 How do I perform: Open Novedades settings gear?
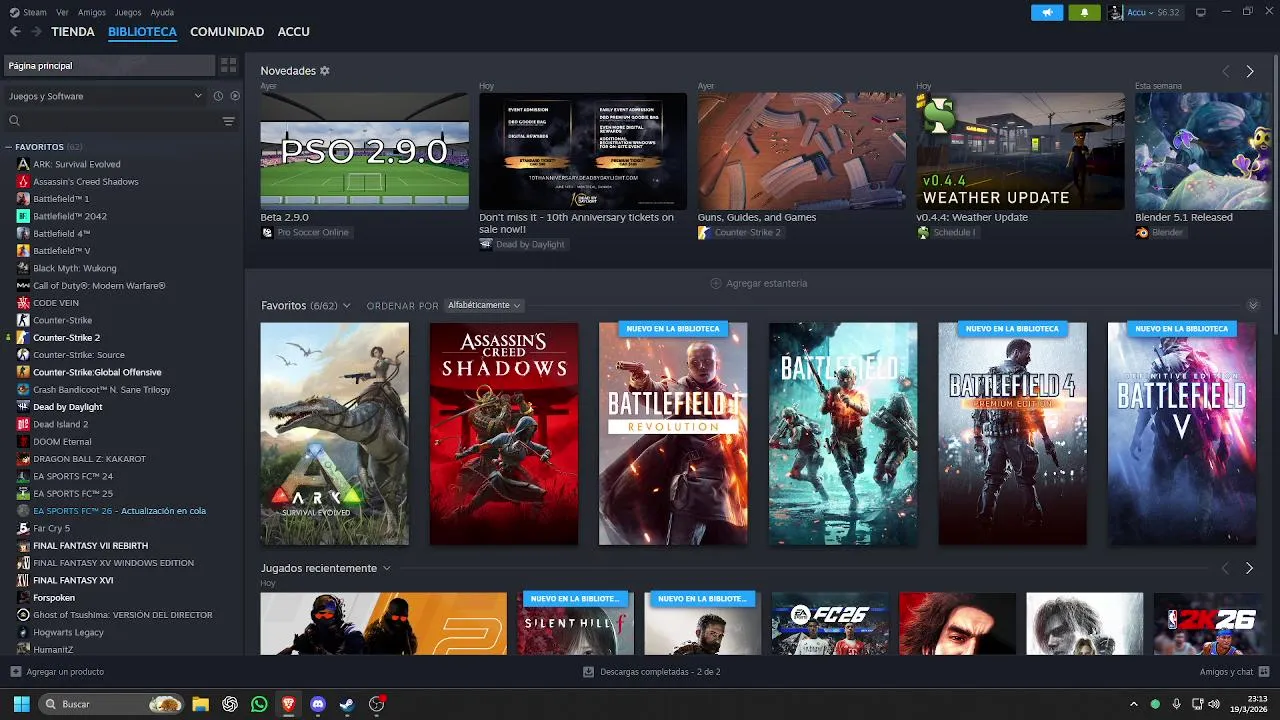(325, 71)
